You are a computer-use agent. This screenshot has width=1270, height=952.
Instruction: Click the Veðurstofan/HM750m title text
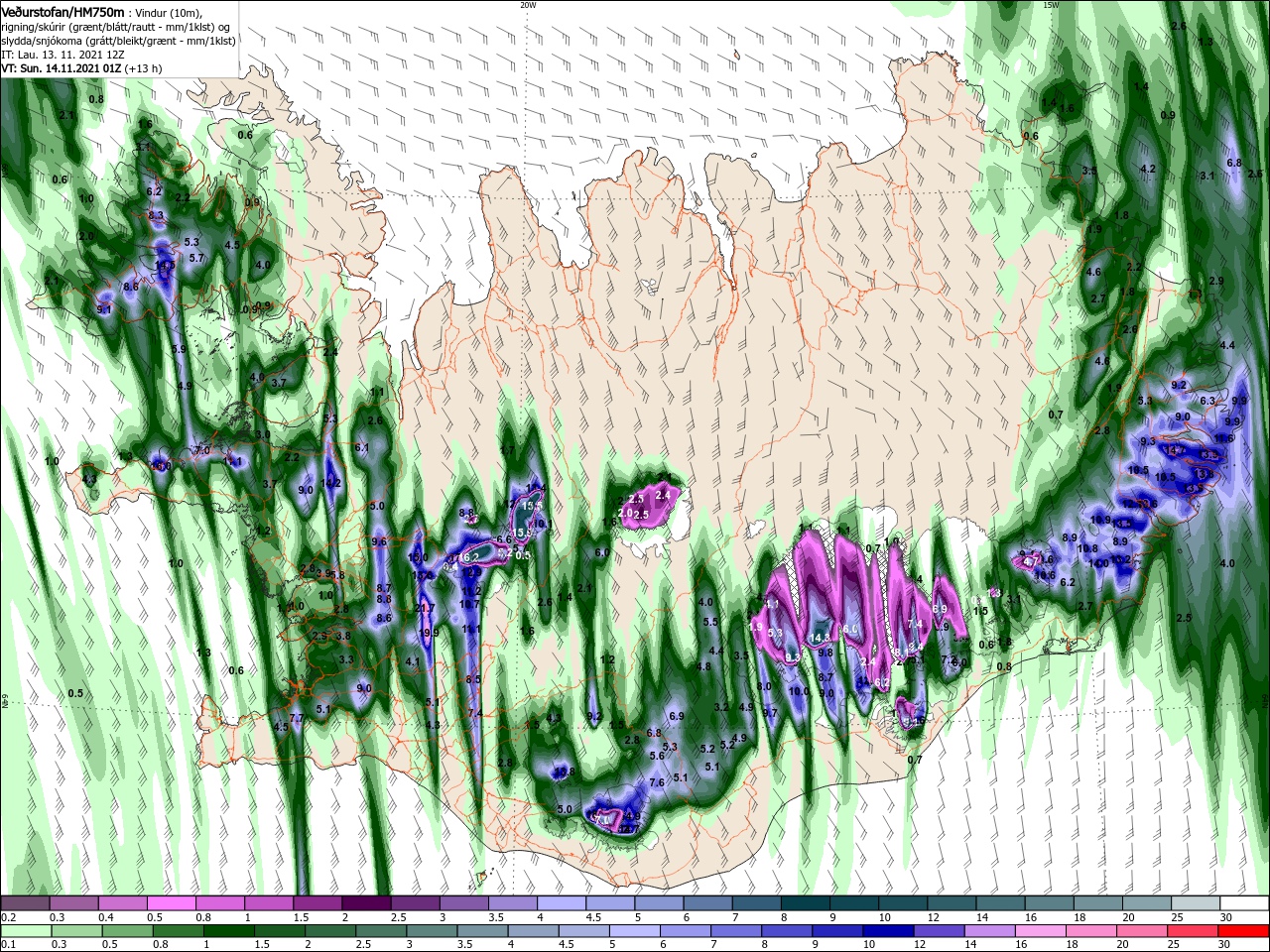(x=63, y=11)
